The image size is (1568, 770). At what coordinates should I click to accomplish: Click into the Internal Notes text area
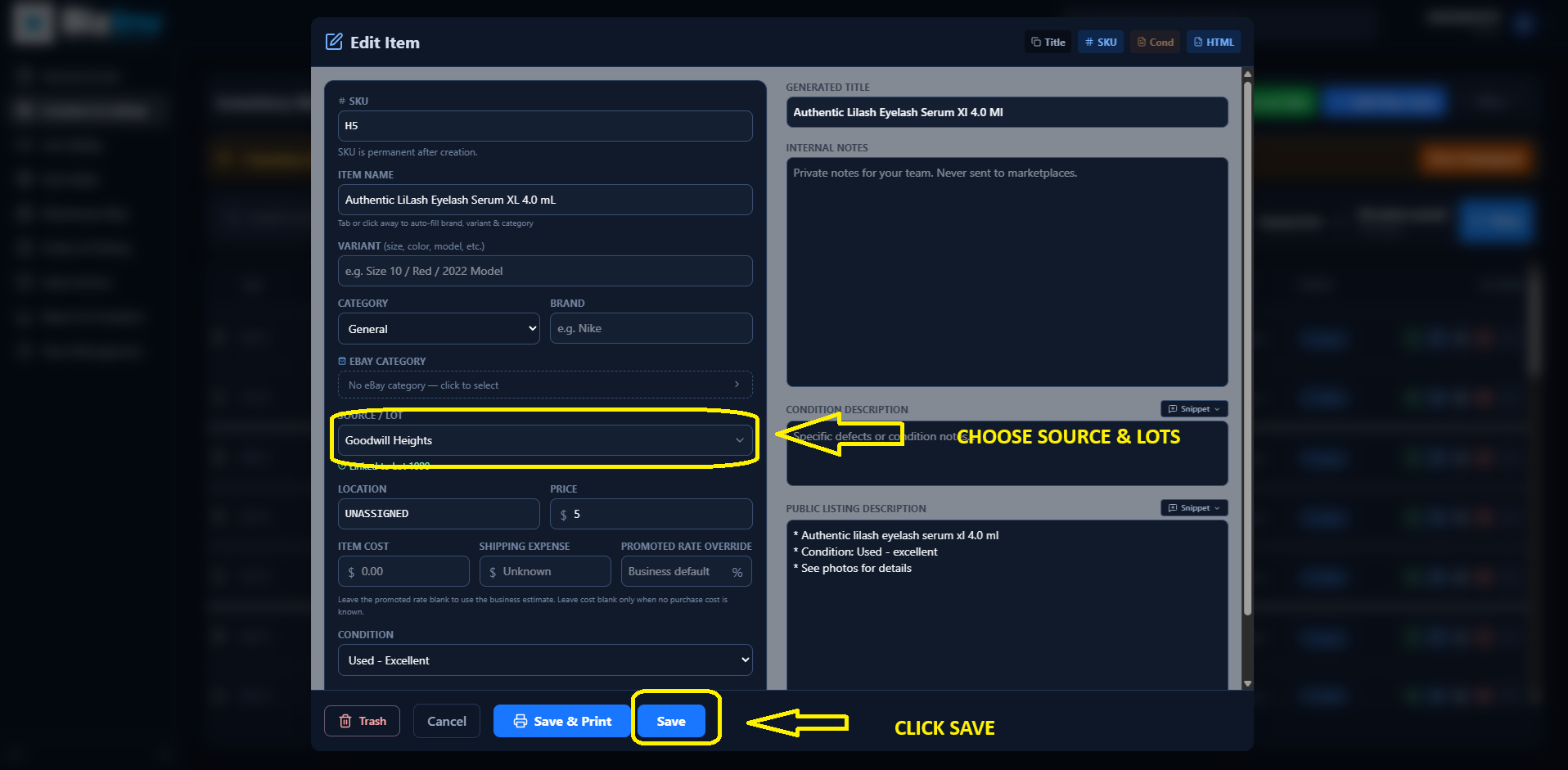(x=1007, y=272)
